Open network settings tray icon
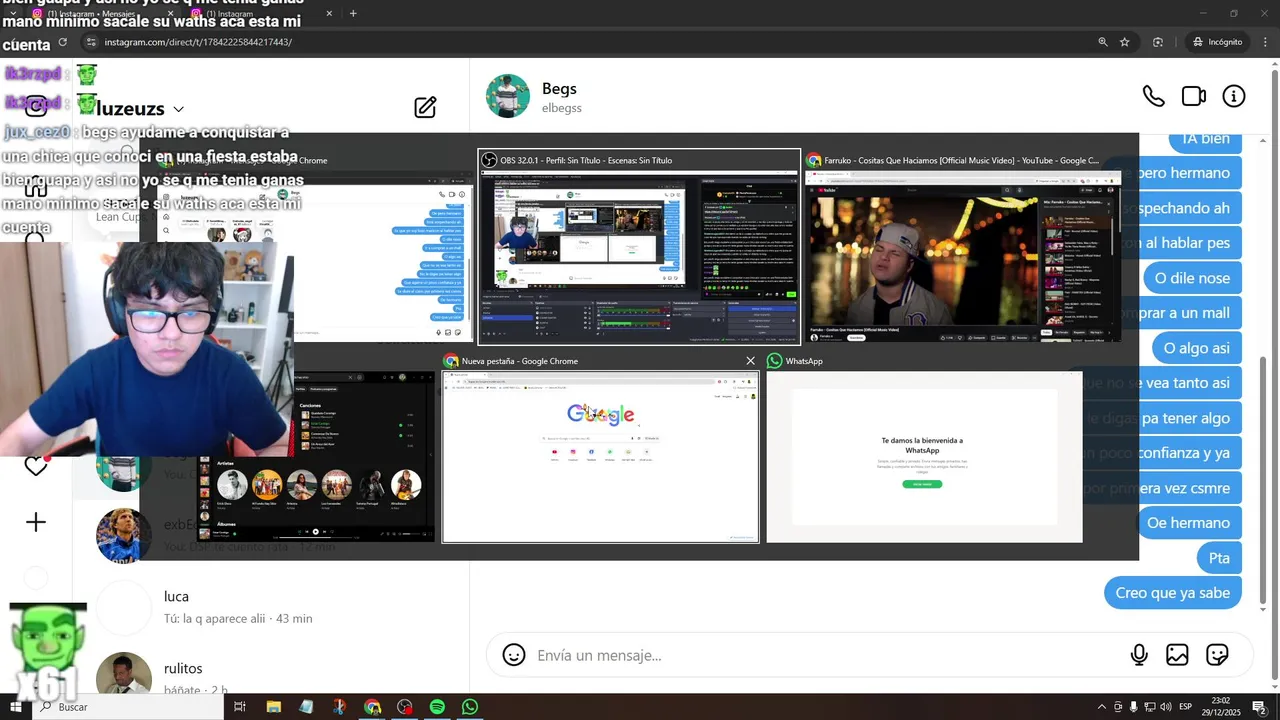1280x720 pixels. (1150, 707)
